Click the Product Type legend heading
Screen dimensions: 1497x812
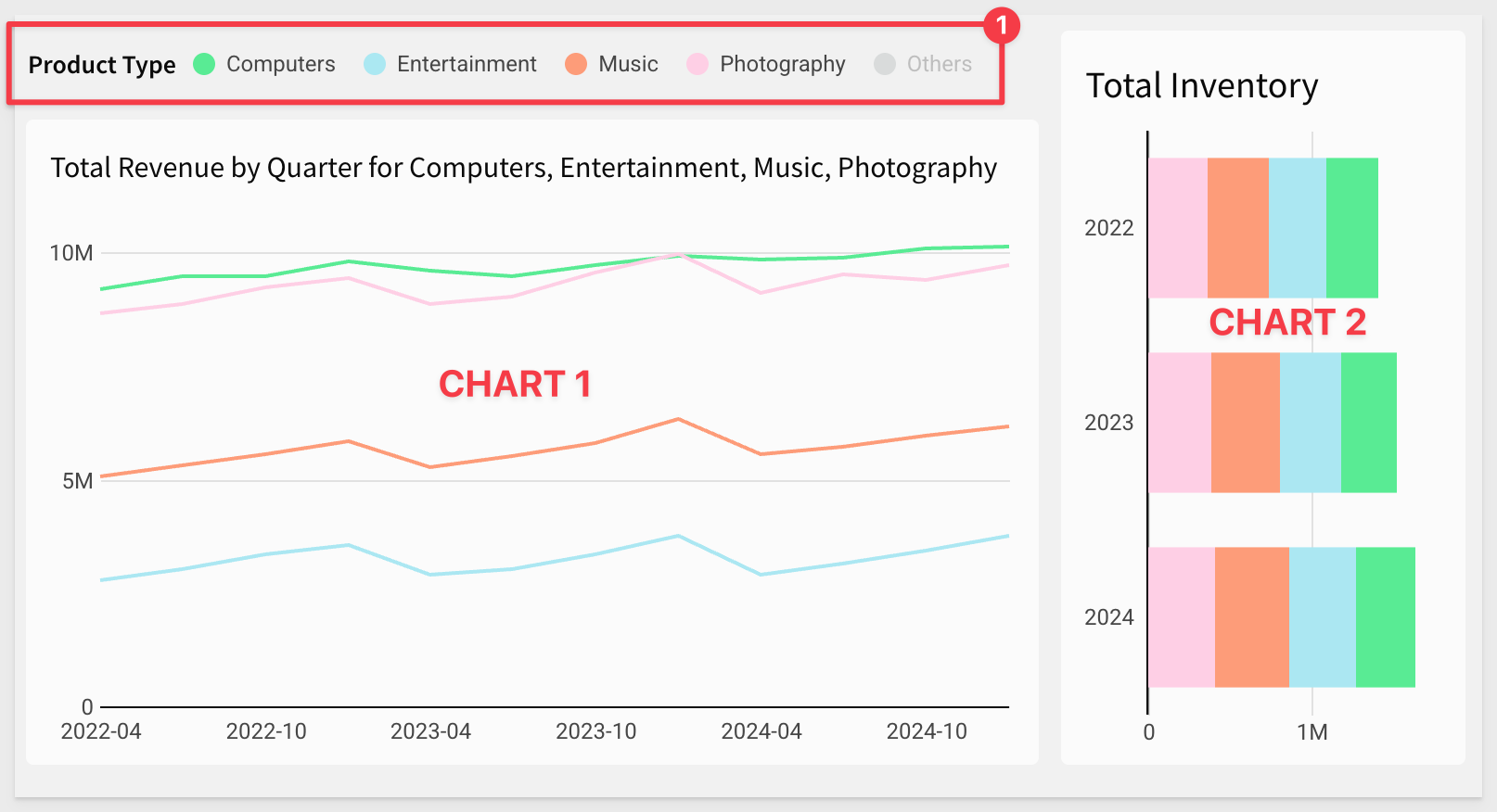[102, 65]
